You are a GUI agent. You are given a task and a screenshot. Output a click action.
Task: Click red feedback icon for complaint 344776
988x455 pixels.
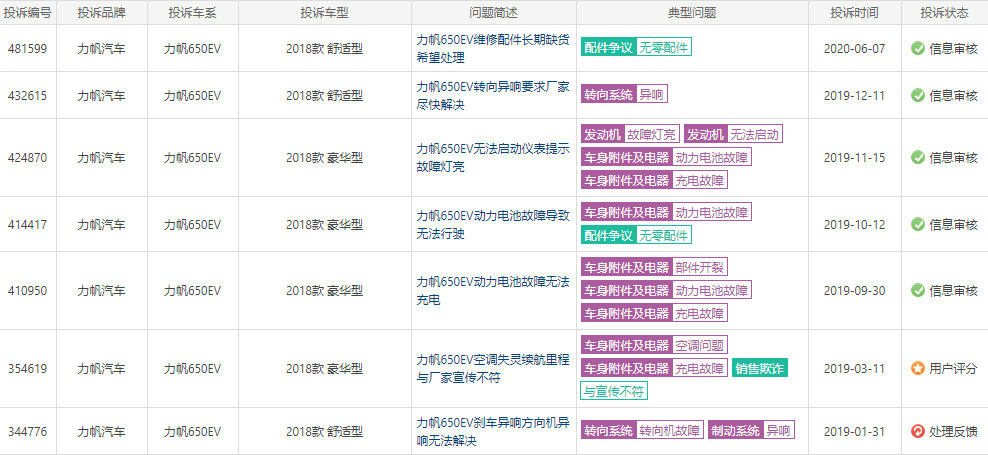click(917, 431)
